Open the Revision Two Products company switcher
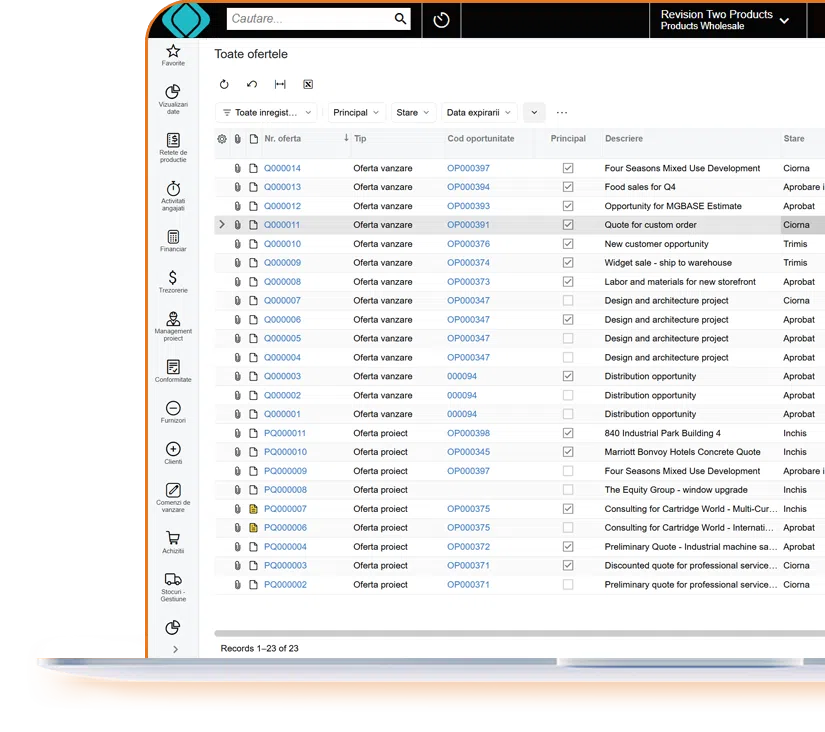This screenshot has height=732, width=825. (x=727, y=19)
